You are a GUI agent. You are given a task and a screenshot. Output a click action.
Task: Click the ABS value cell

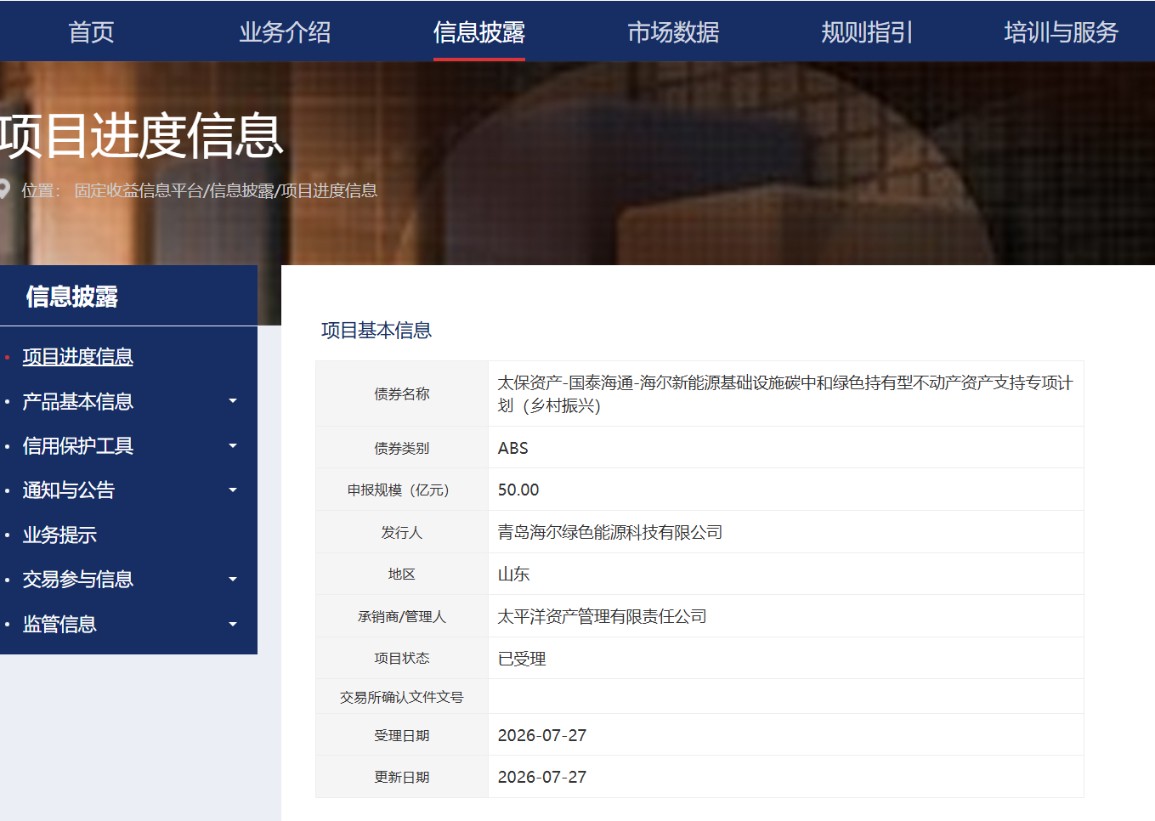tap(786, 448)
